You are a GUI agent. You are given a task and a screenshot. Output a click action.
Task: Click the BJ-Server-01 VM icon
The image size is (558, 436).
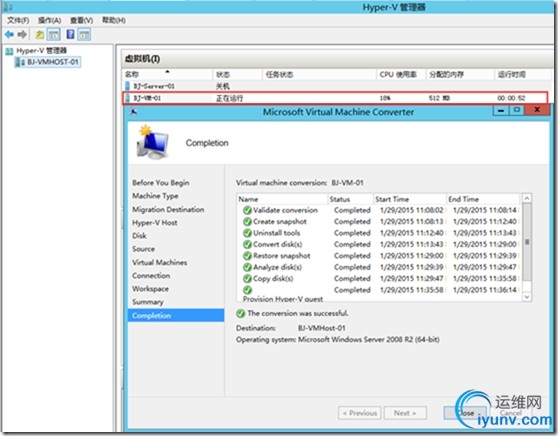pos(128,86)
